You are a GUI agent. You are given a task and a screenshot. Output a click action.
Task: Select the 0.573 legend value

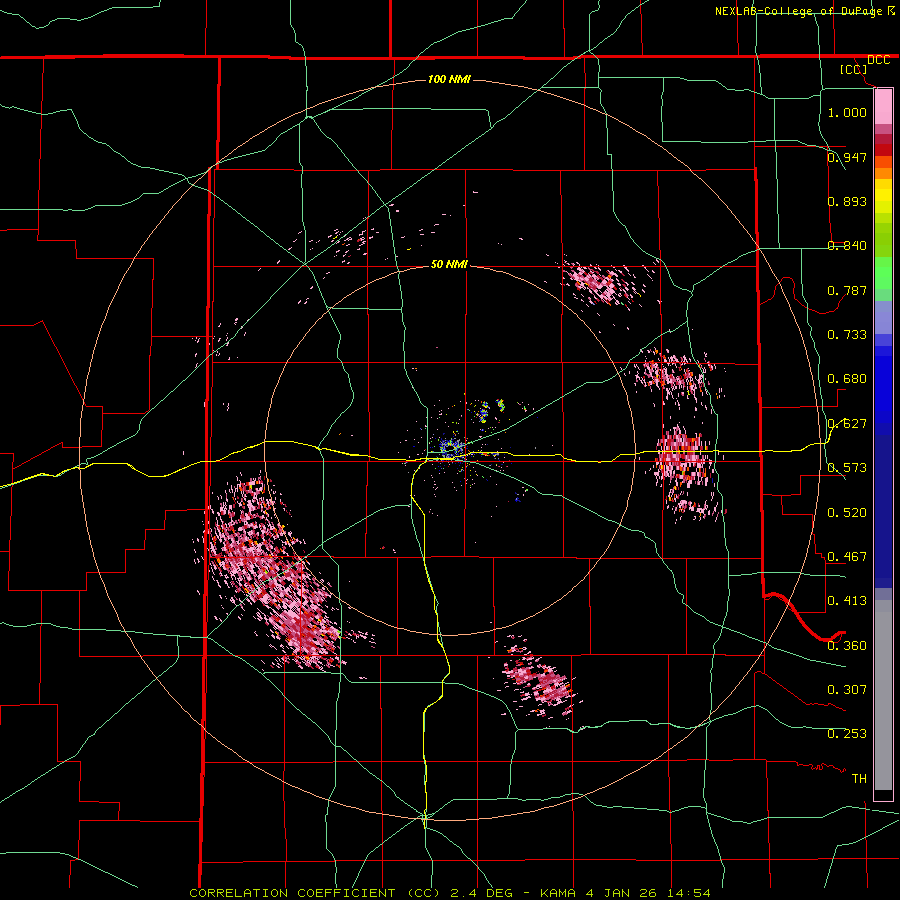847,467
